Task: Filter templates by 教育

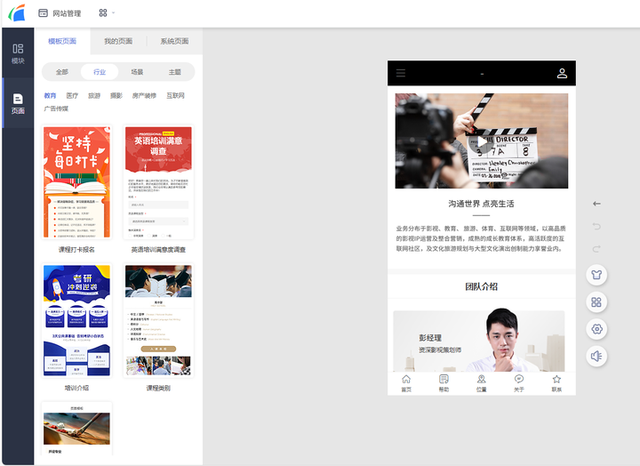Action: pos(50,95)
